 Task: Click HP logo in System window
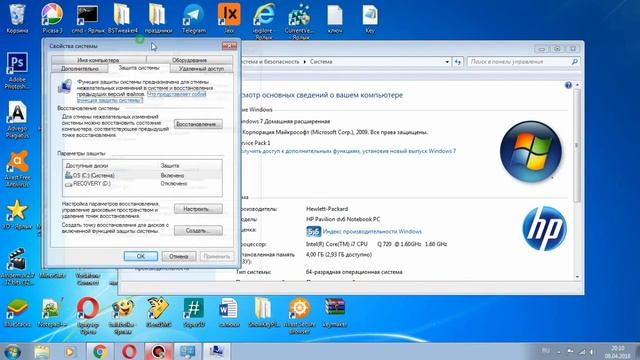click(x=544, y=229)
